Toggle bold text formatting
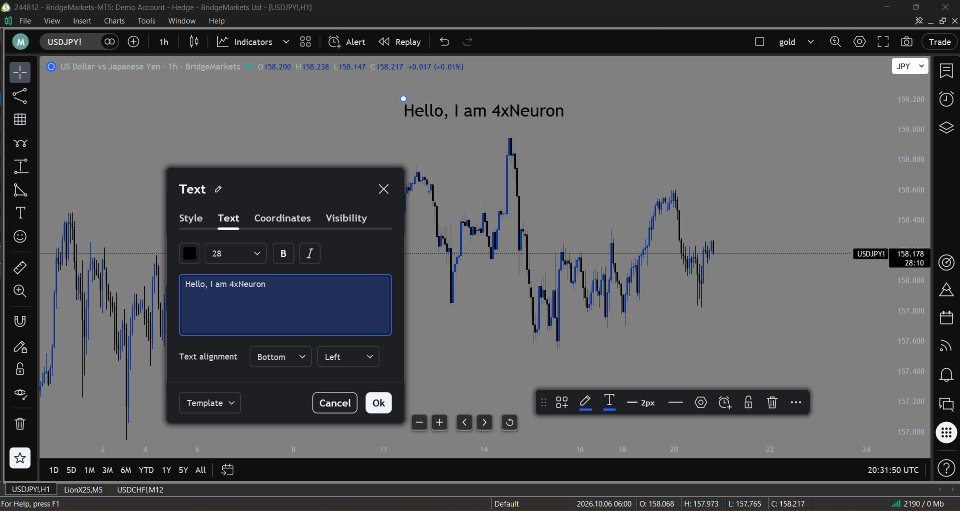960x511 pixels. tap(283, 253)
